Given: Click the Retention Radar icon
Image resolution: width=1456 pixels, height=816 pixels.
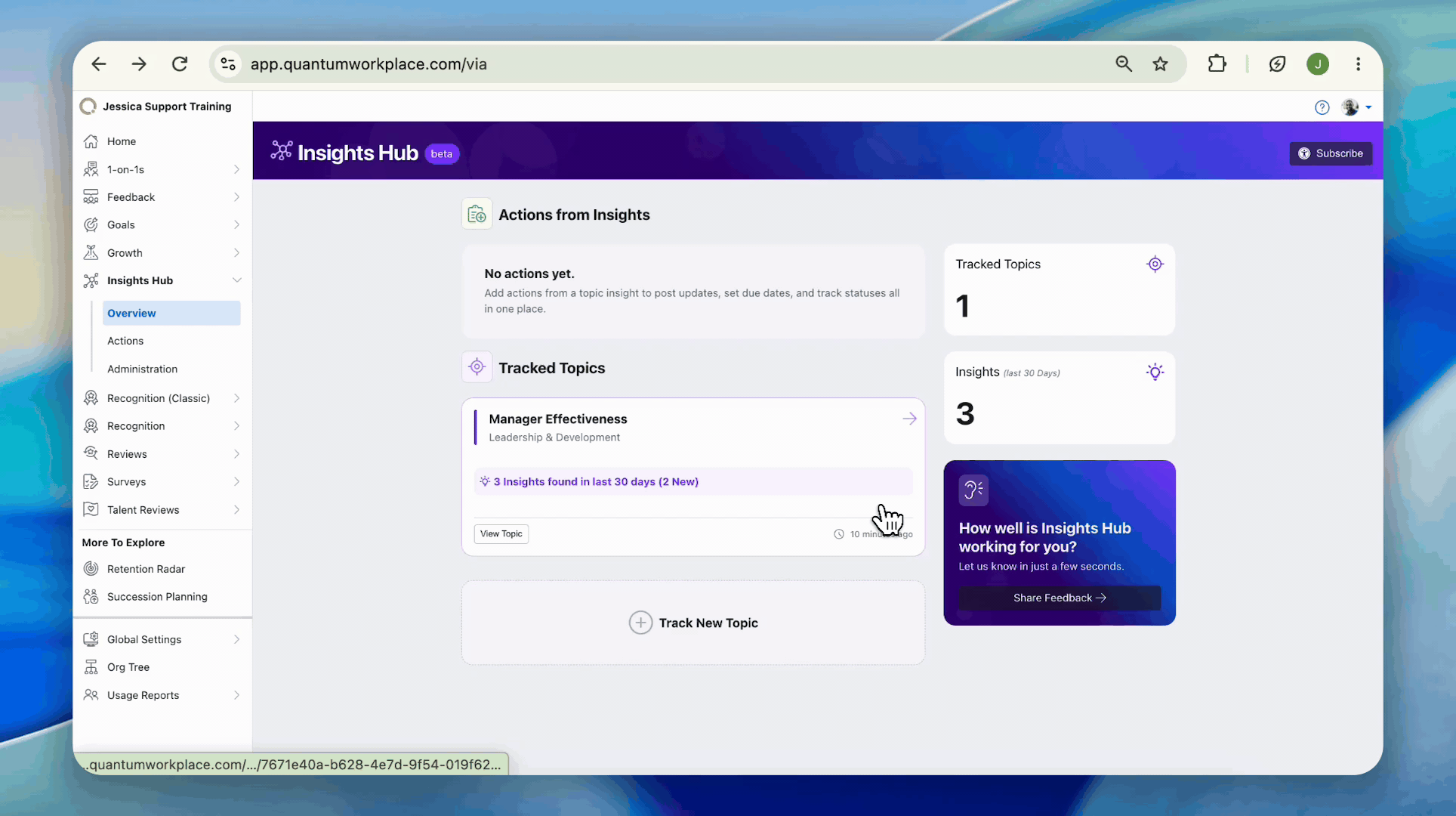Looking at the screenshot, I should [91, 569].
